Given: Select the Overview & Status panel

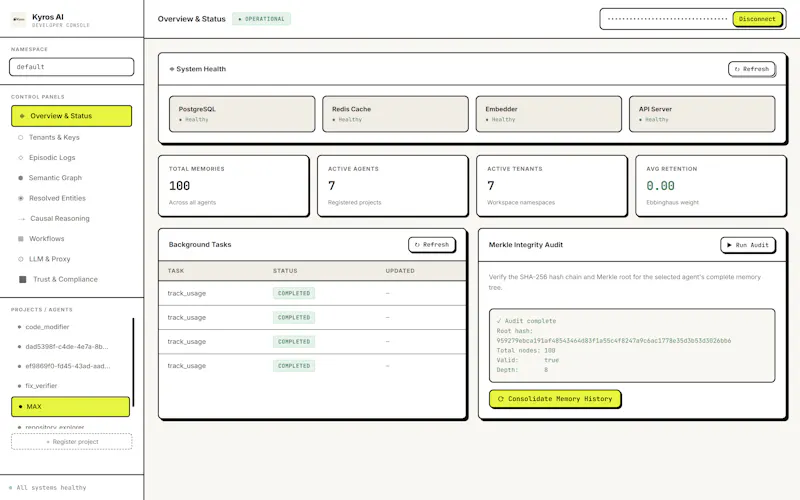Looking at the screenshot, I should click(x=71, y=116).
